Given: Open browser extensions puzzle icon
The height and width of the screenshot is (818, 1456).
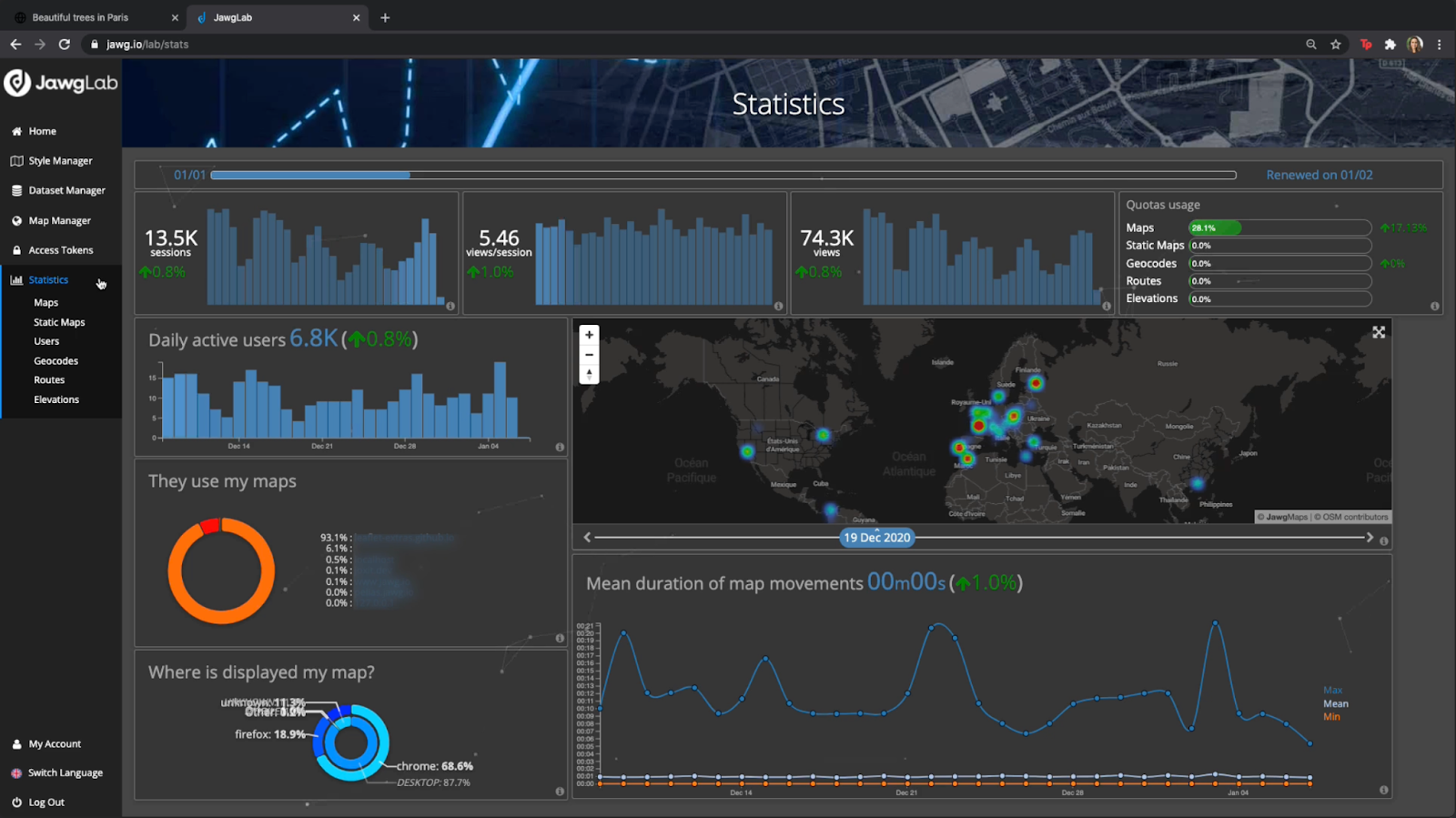Looking at the screenshot, I should tap(1390, 44).
